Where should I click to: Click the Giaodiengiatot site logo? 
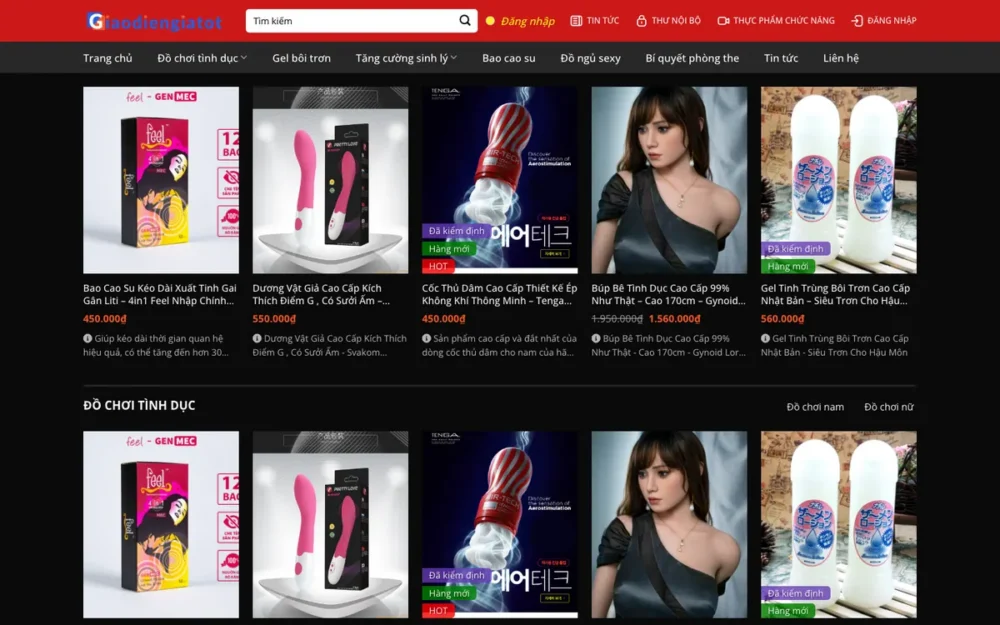[x=154, y=22]
